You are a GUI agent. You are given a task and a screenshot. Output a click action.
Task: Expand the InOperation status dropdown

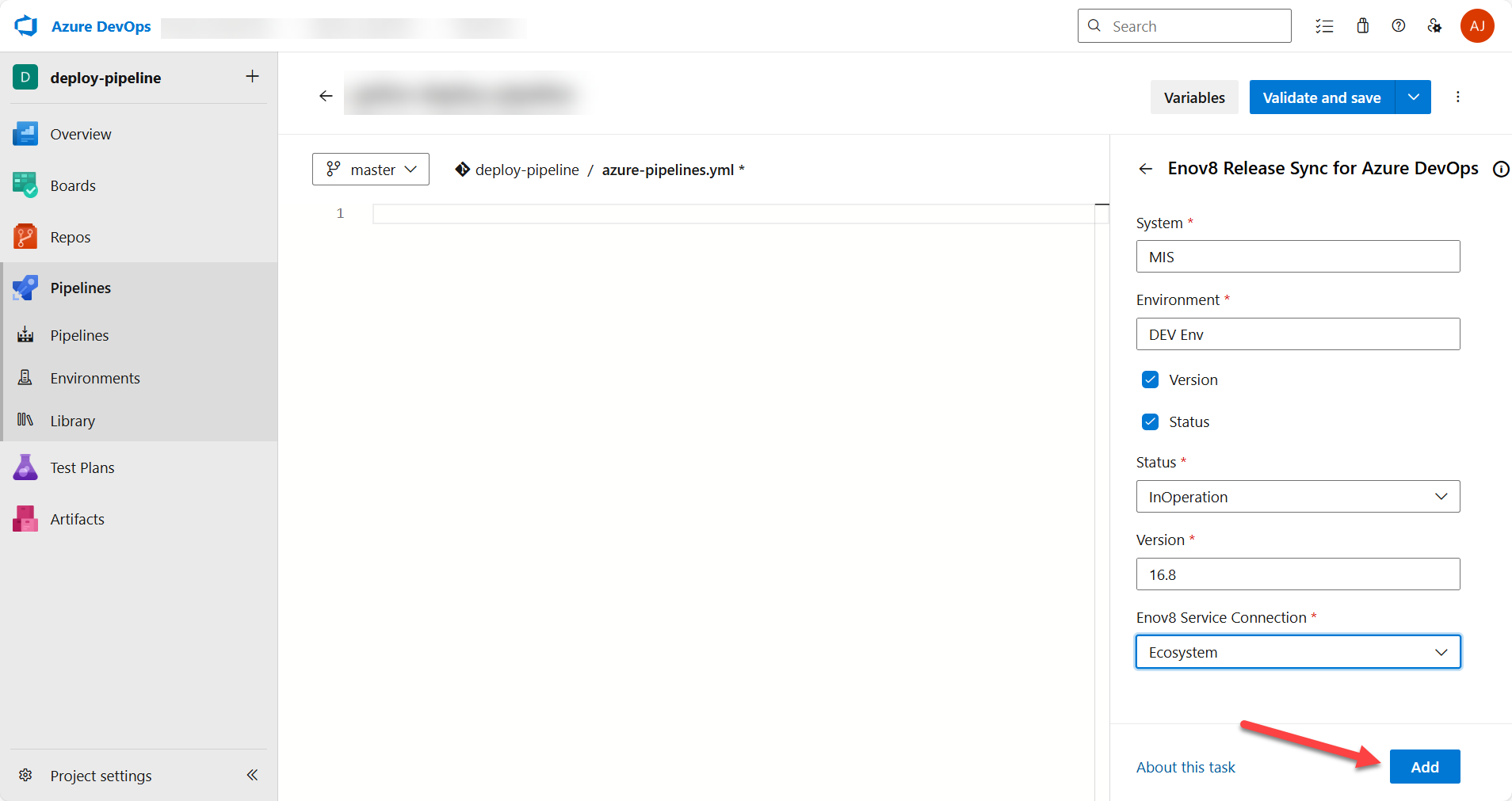[1297, 497]
